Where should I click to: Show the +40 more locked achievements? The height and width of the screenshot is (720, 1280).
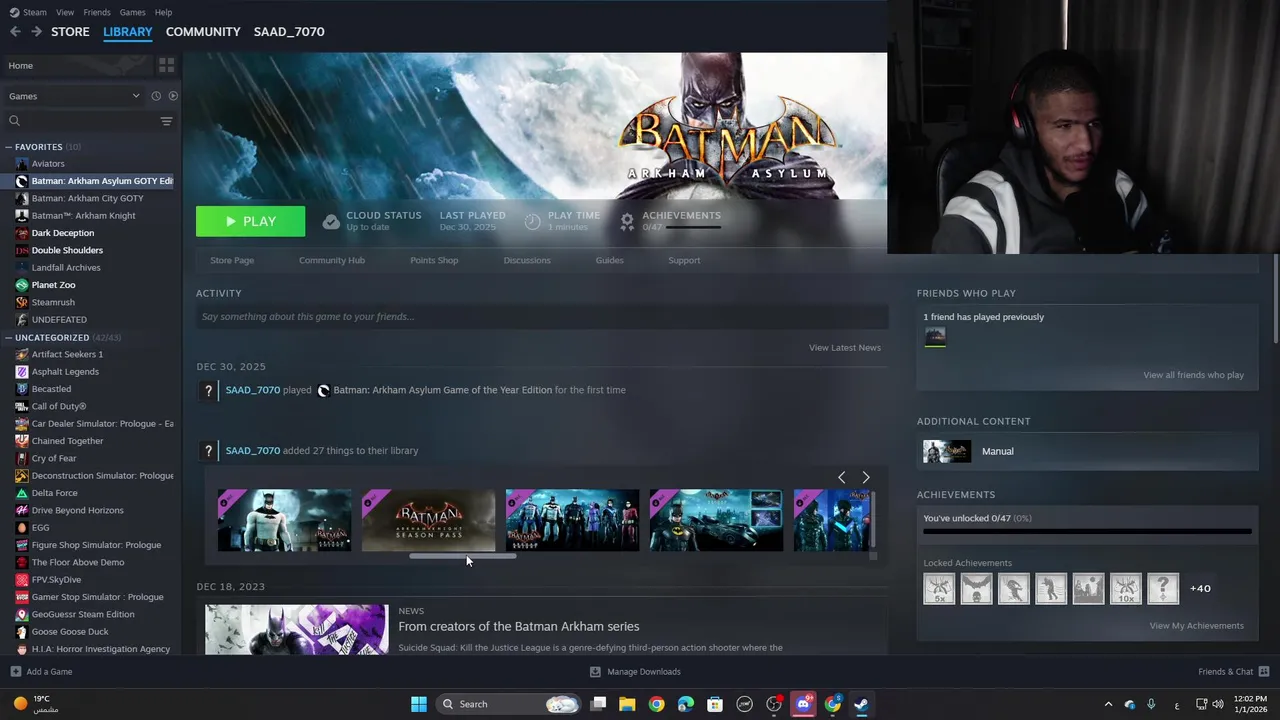(x=1201, y=588)
